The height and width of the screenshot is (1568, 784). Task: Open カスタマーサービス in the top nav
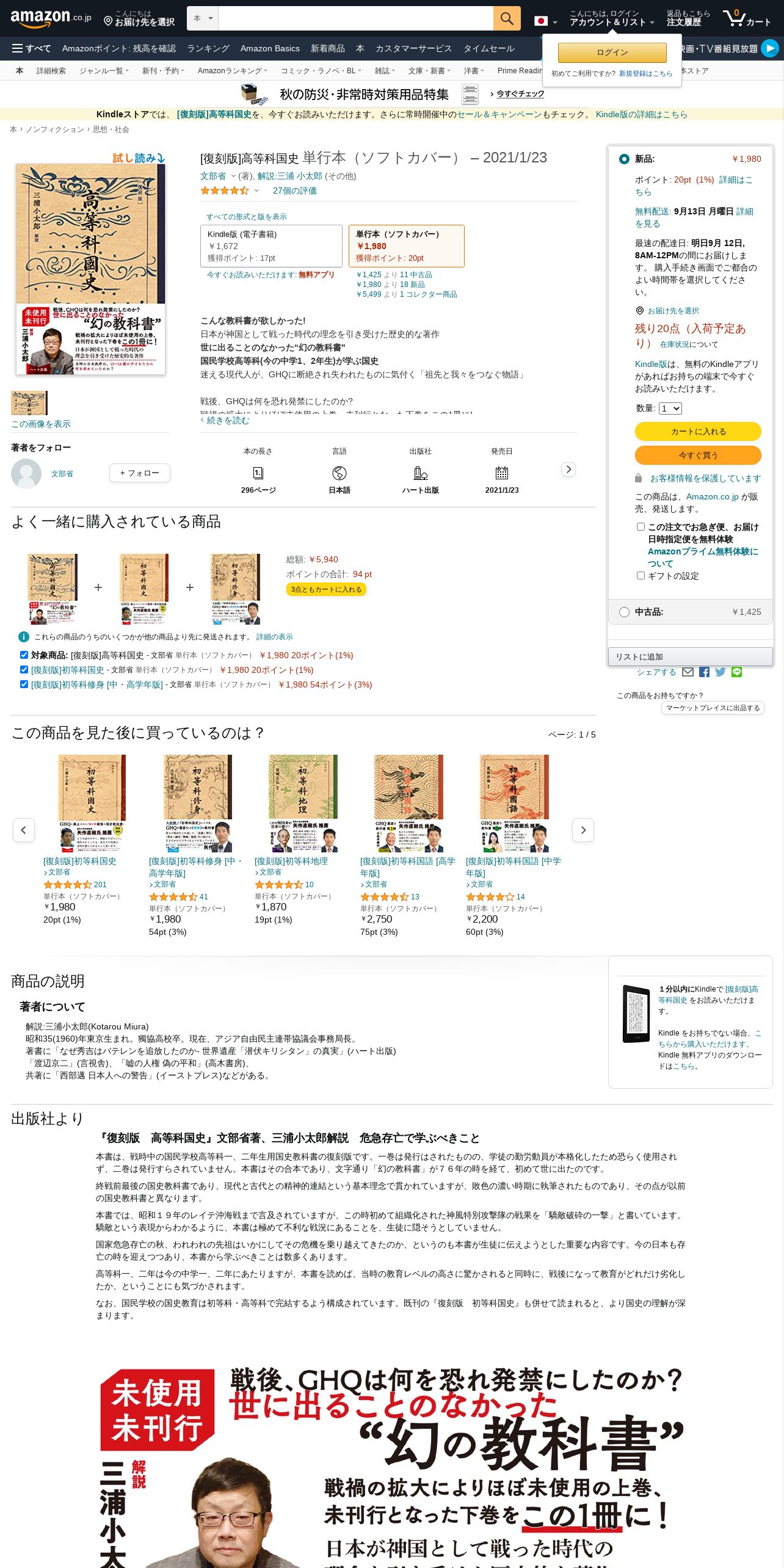[413, 48]
